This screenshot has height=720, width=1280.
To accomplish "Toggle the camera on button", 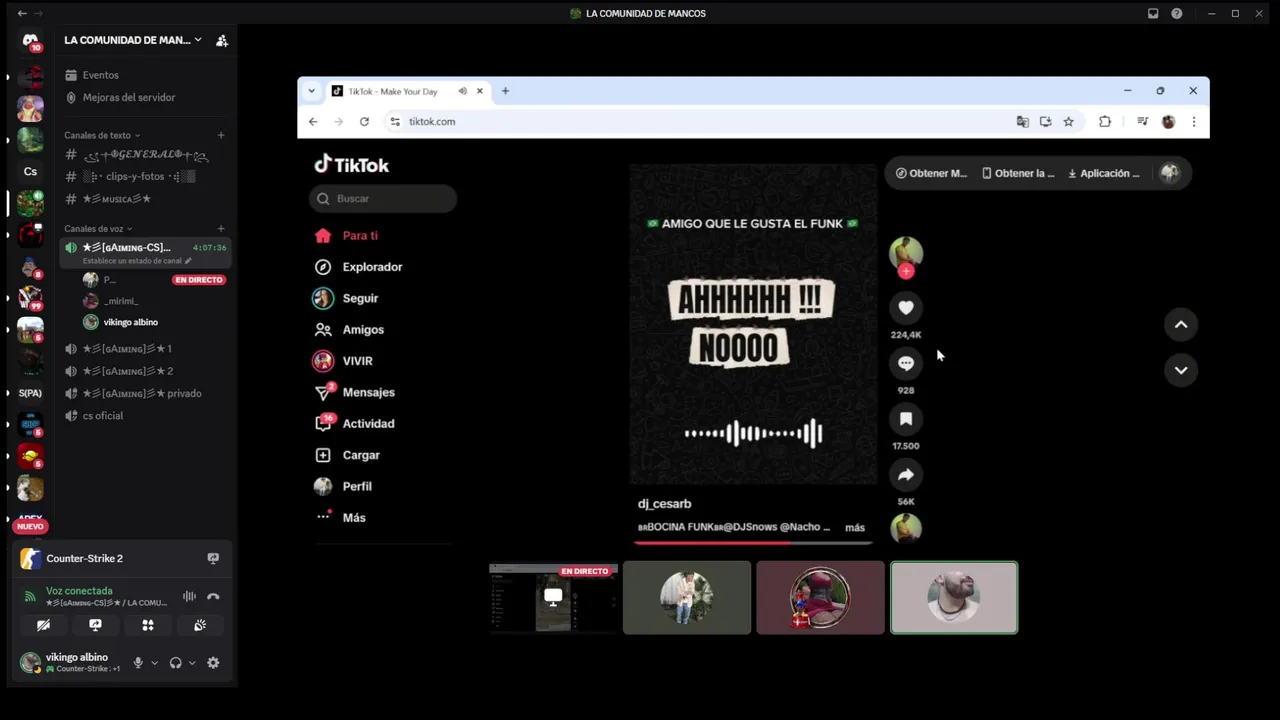I will coord(43,625).
